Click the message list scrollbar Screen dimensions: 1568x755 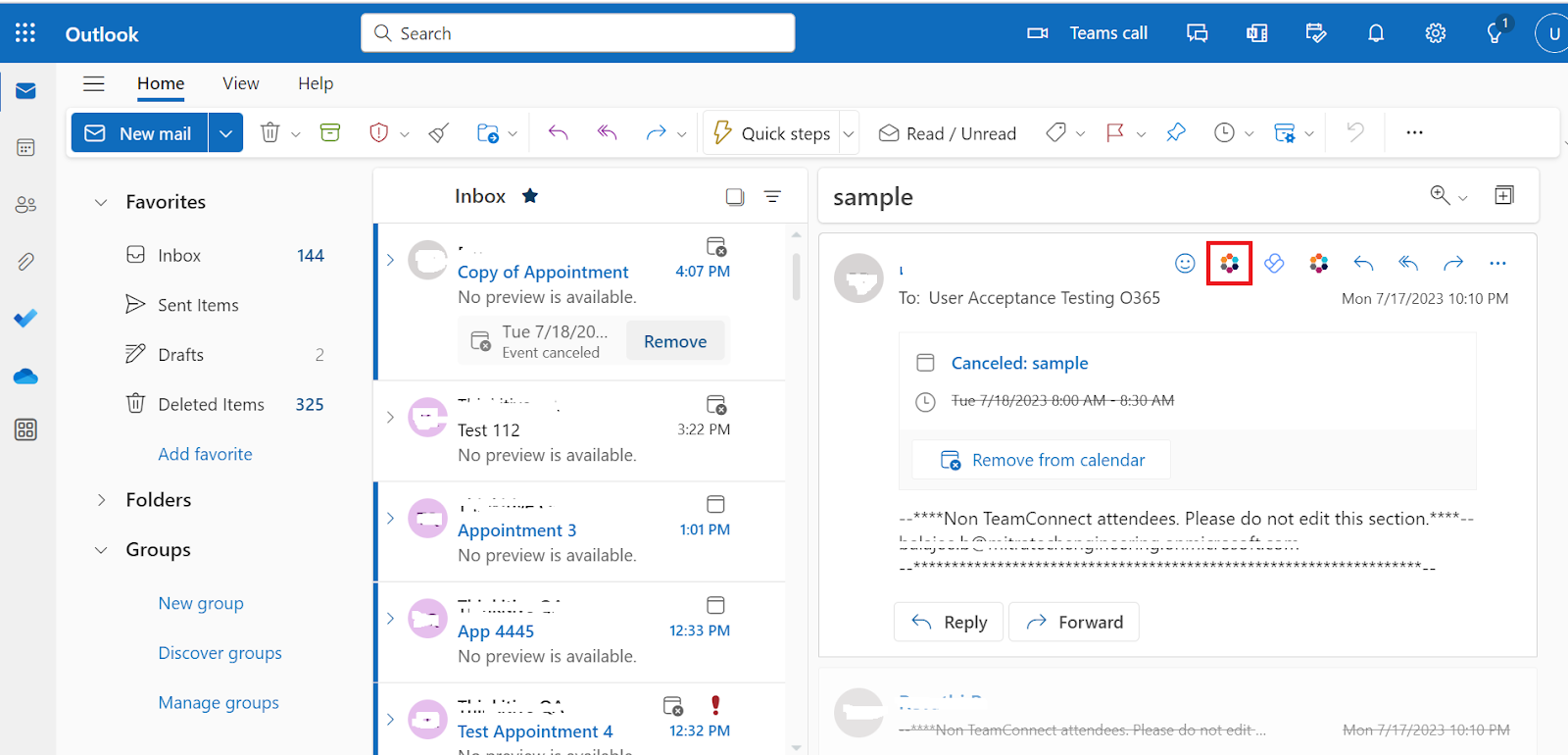coord(796,277)
